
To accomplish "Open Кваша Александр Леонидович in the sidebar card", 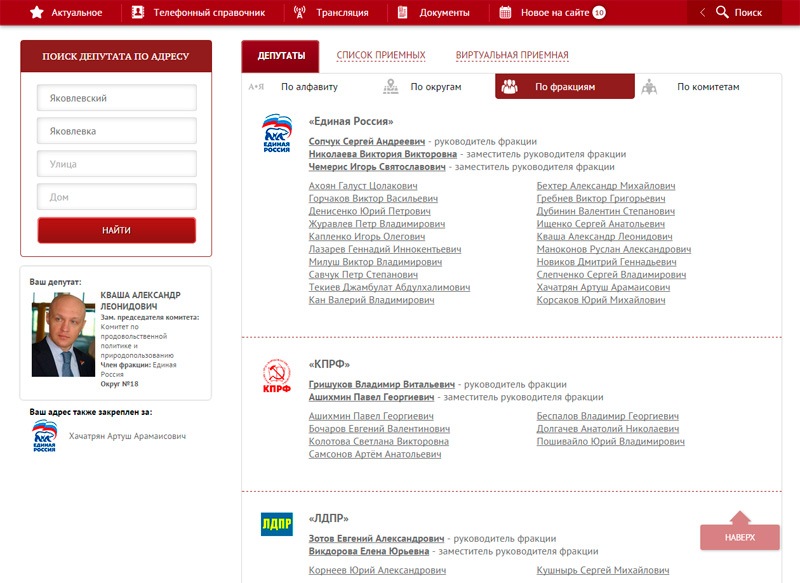I will [140, 300].
